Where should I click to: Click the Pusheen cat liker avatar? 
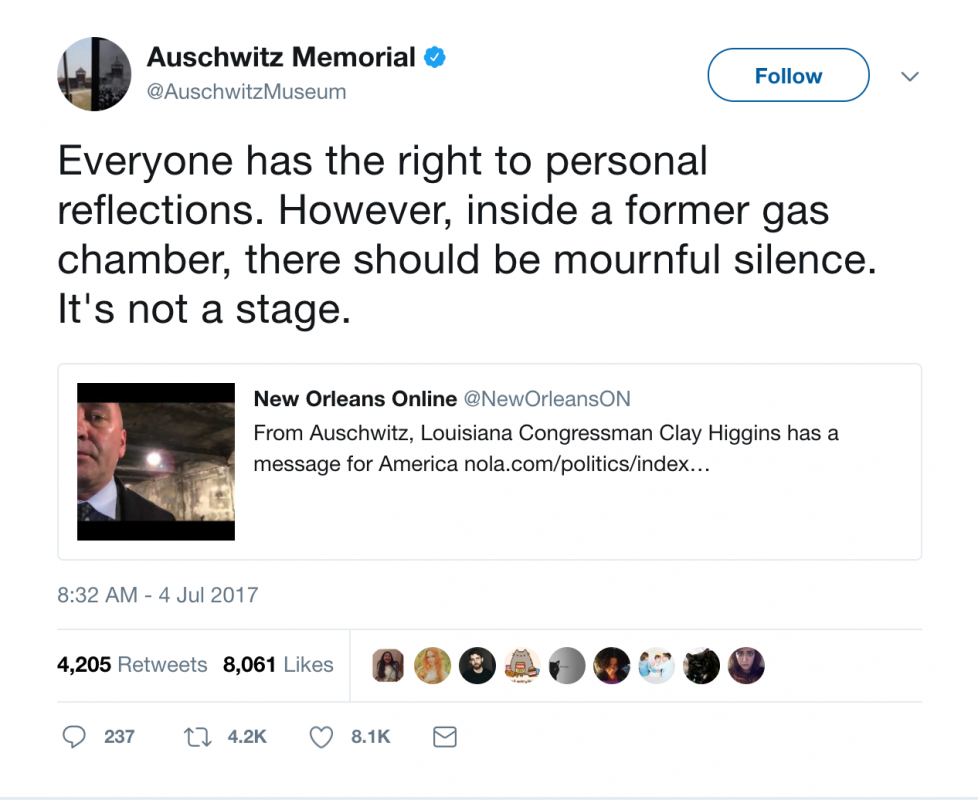522,665
